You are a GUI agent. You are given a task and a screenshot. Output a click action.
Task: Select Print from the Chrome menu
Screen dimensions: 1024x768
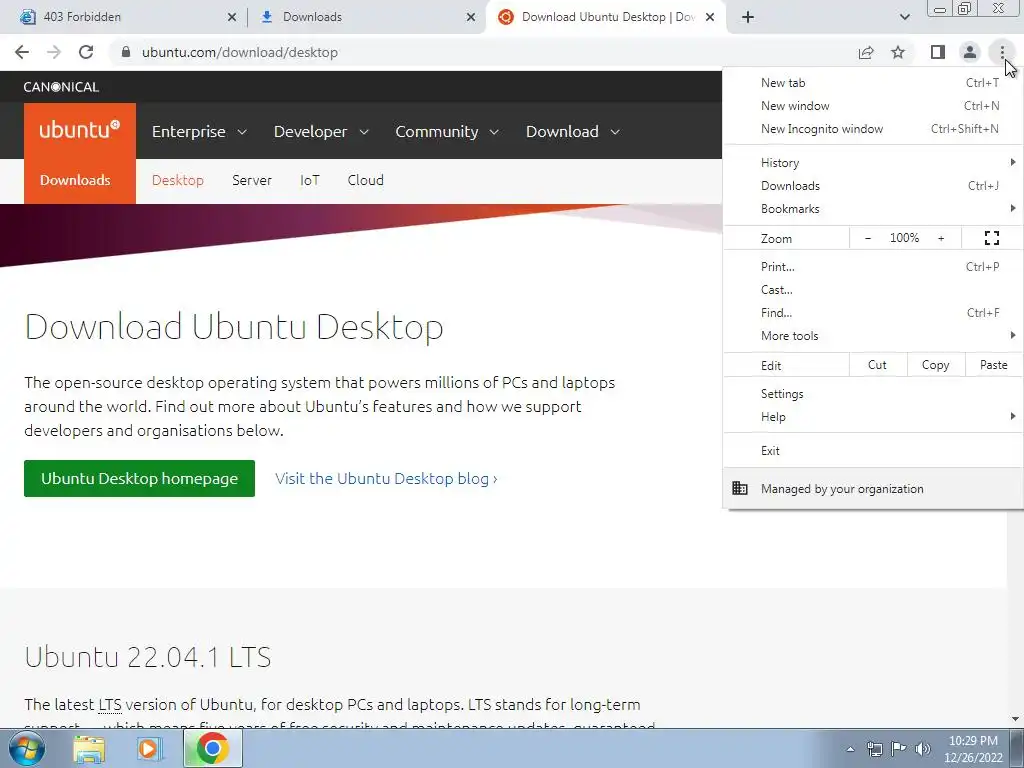tap(872, 266)
